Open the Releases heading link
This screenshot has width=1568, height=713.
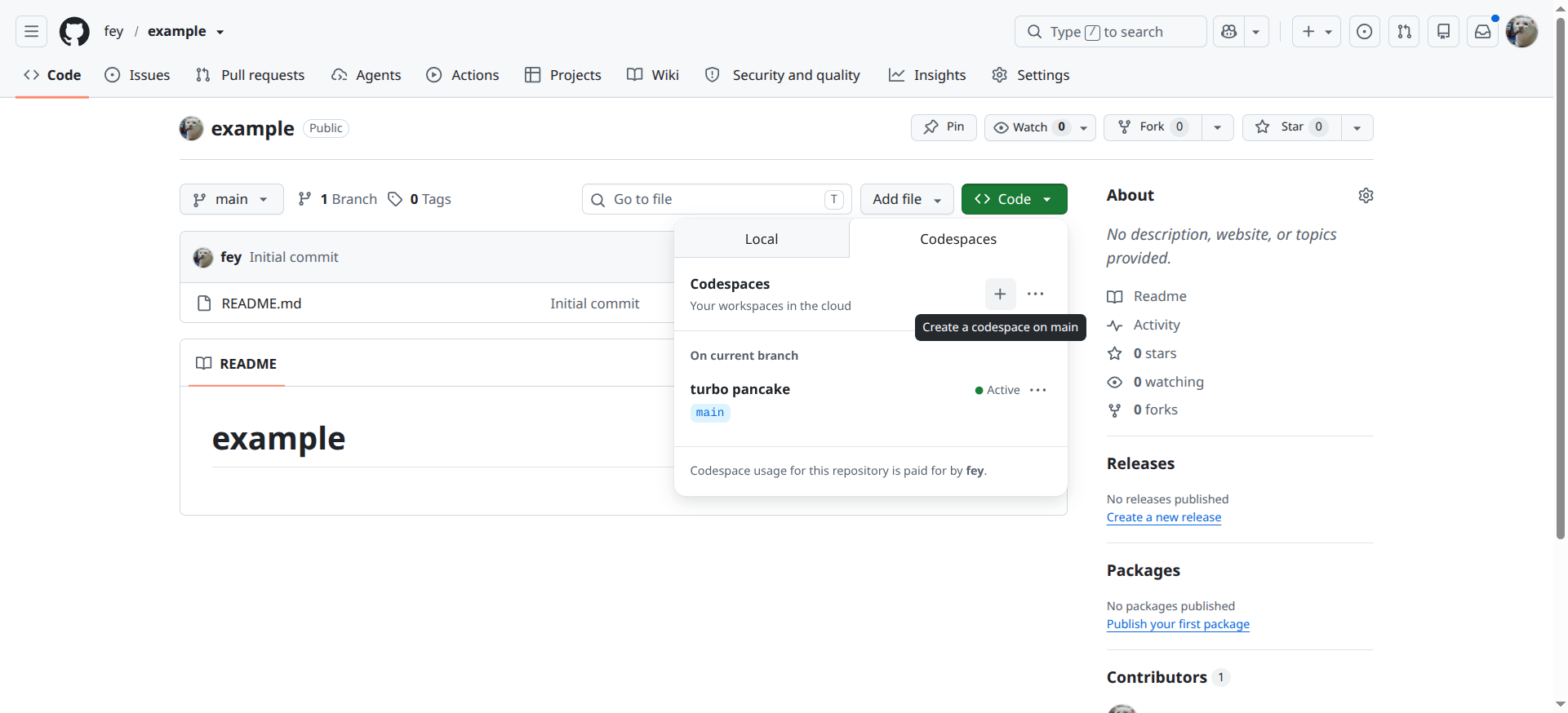(1140, 463)
